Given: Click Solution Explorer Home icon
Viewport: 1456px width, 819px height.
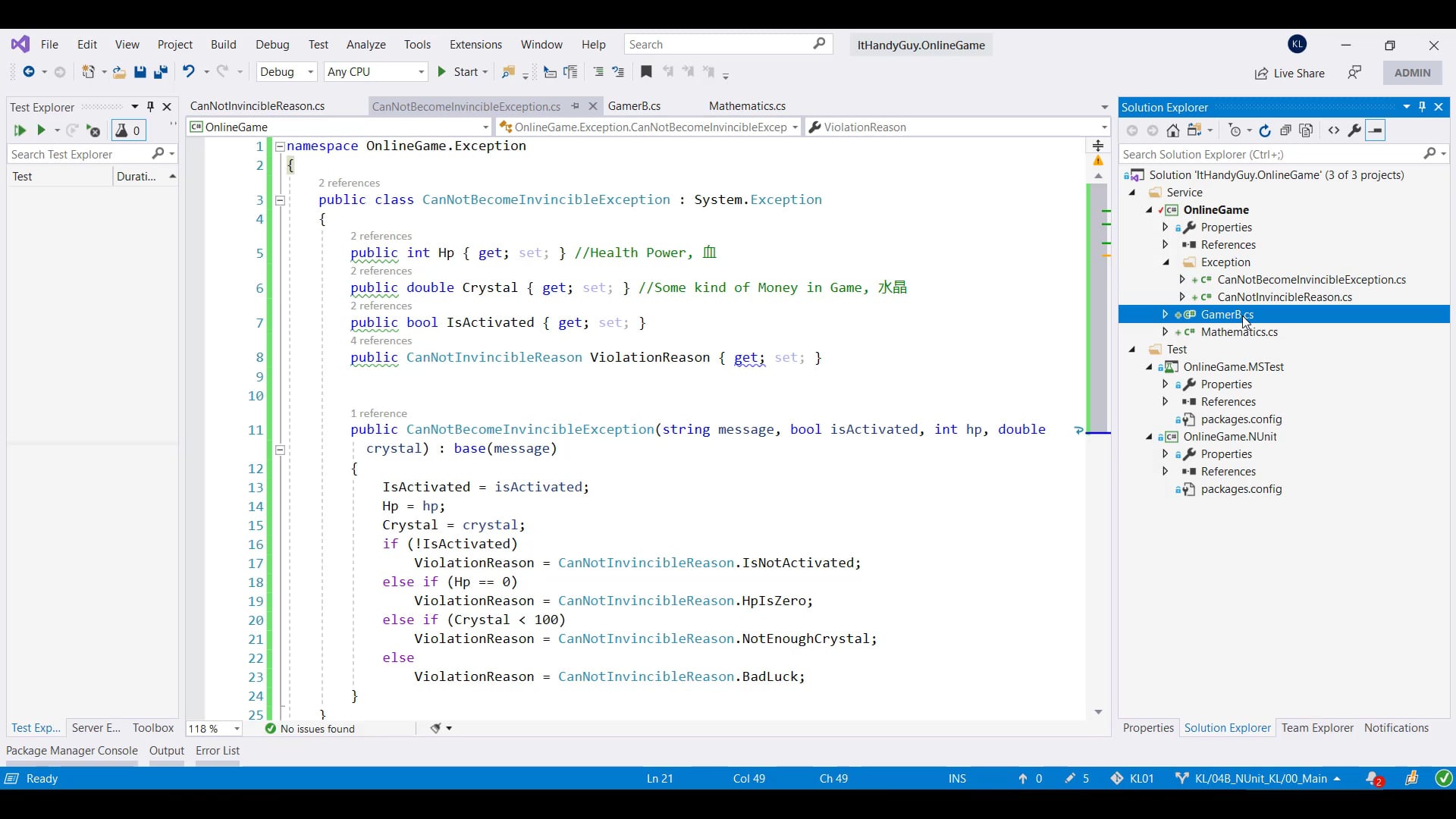Looking at the screenshot, I should coord(1173,130).
